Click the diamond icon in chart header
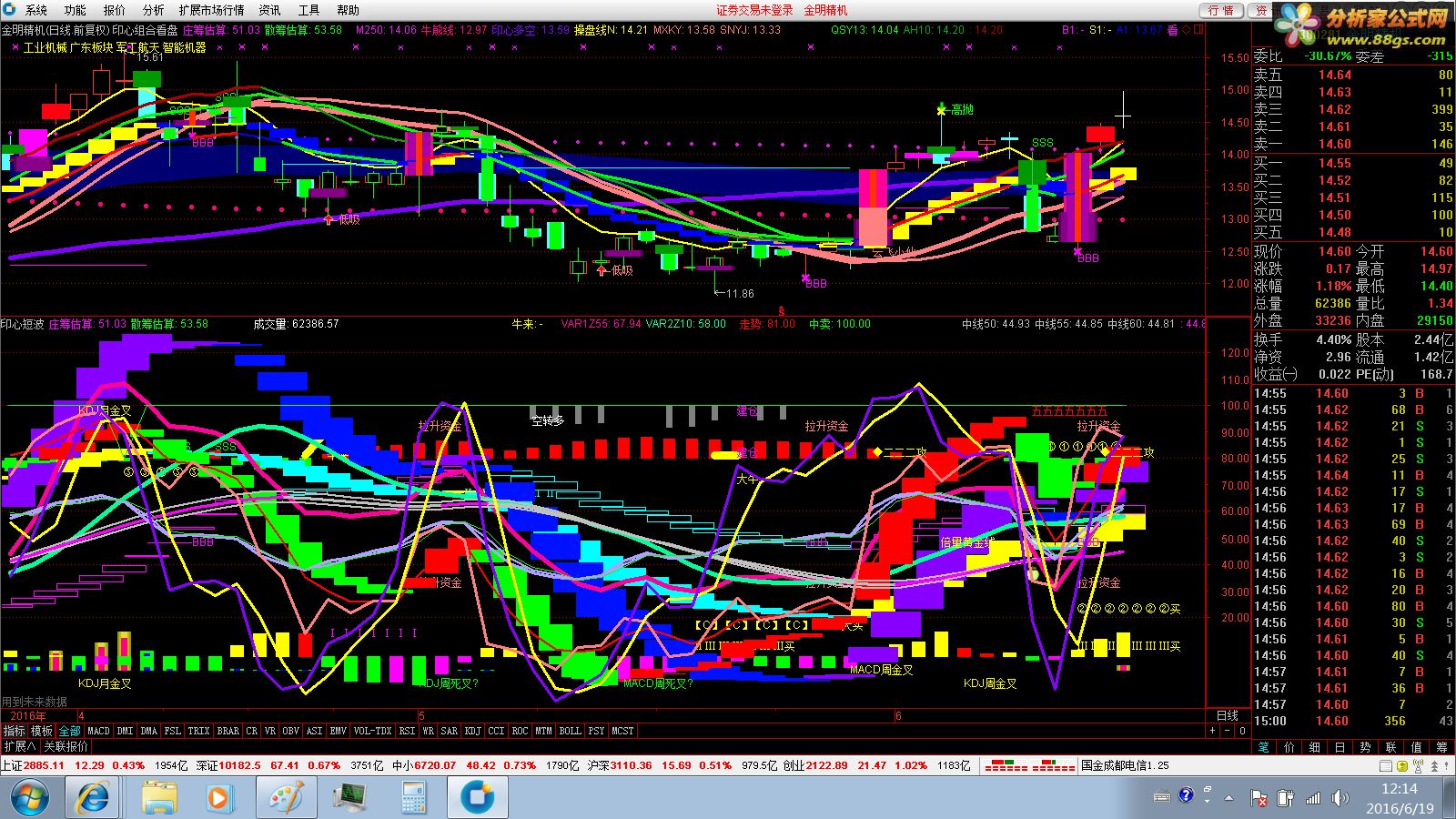Screen dimensions: 1456x819 [x=1187, y=30]
